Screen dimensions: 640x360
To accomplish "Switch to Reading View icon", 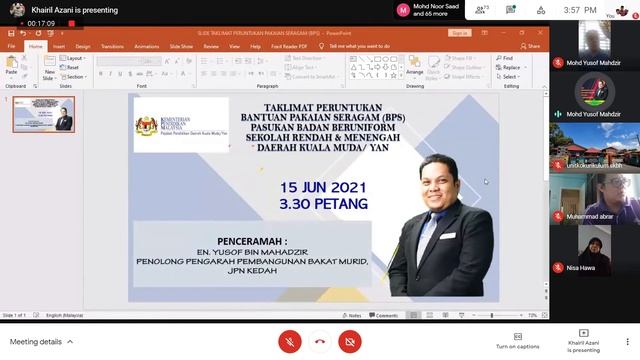I will [445, 315].
